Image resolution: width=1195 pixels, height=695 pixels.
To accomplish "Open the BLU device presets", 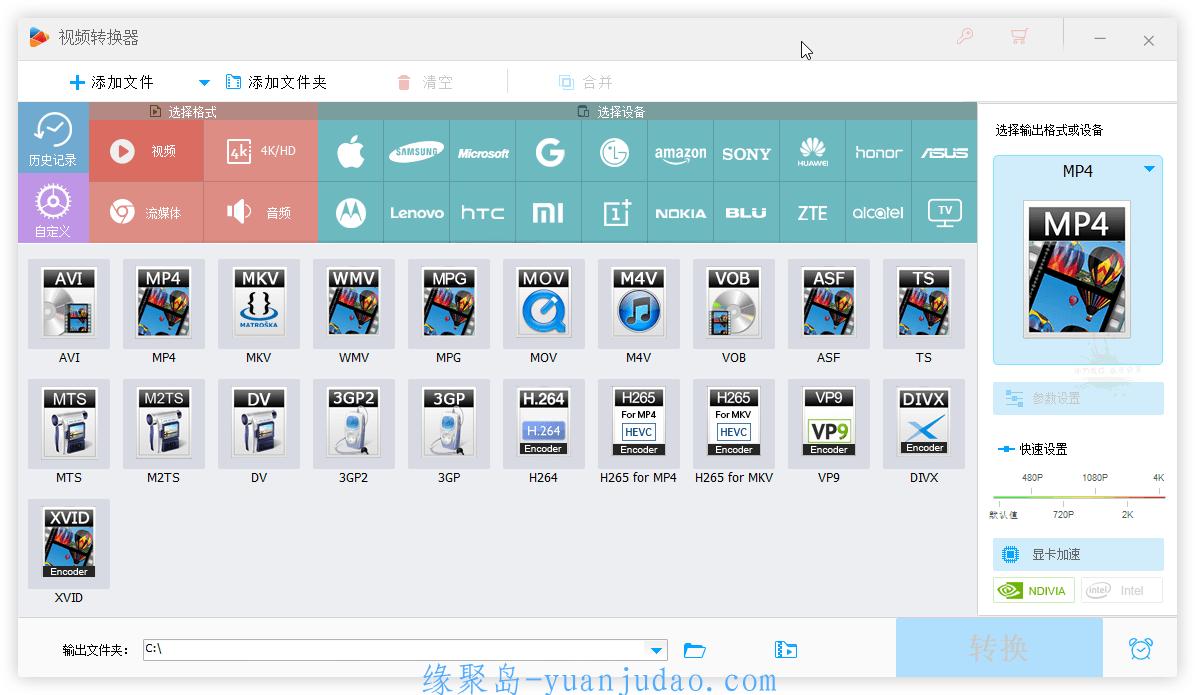I will coord(746,213).
